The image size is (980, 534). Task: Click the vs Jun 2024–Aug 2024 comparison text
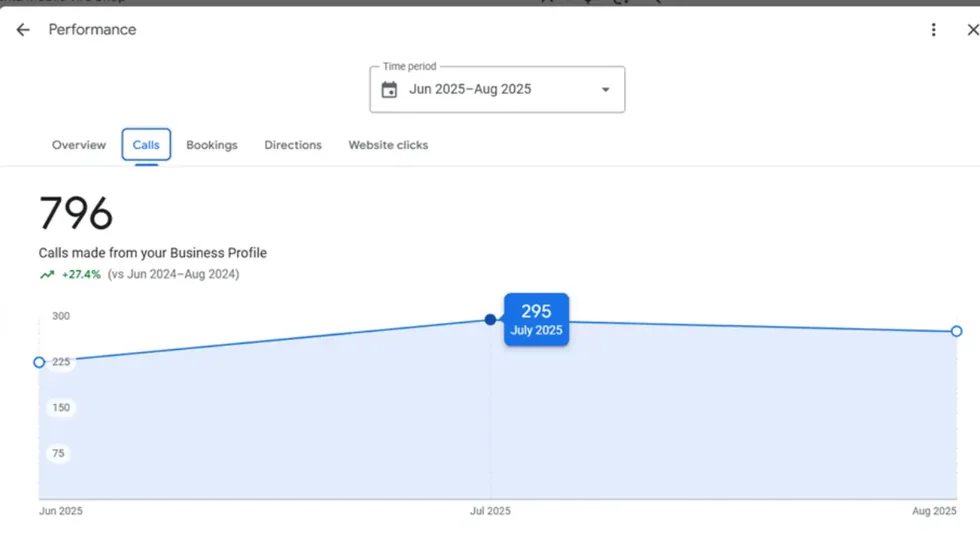[x=173, y=275]
